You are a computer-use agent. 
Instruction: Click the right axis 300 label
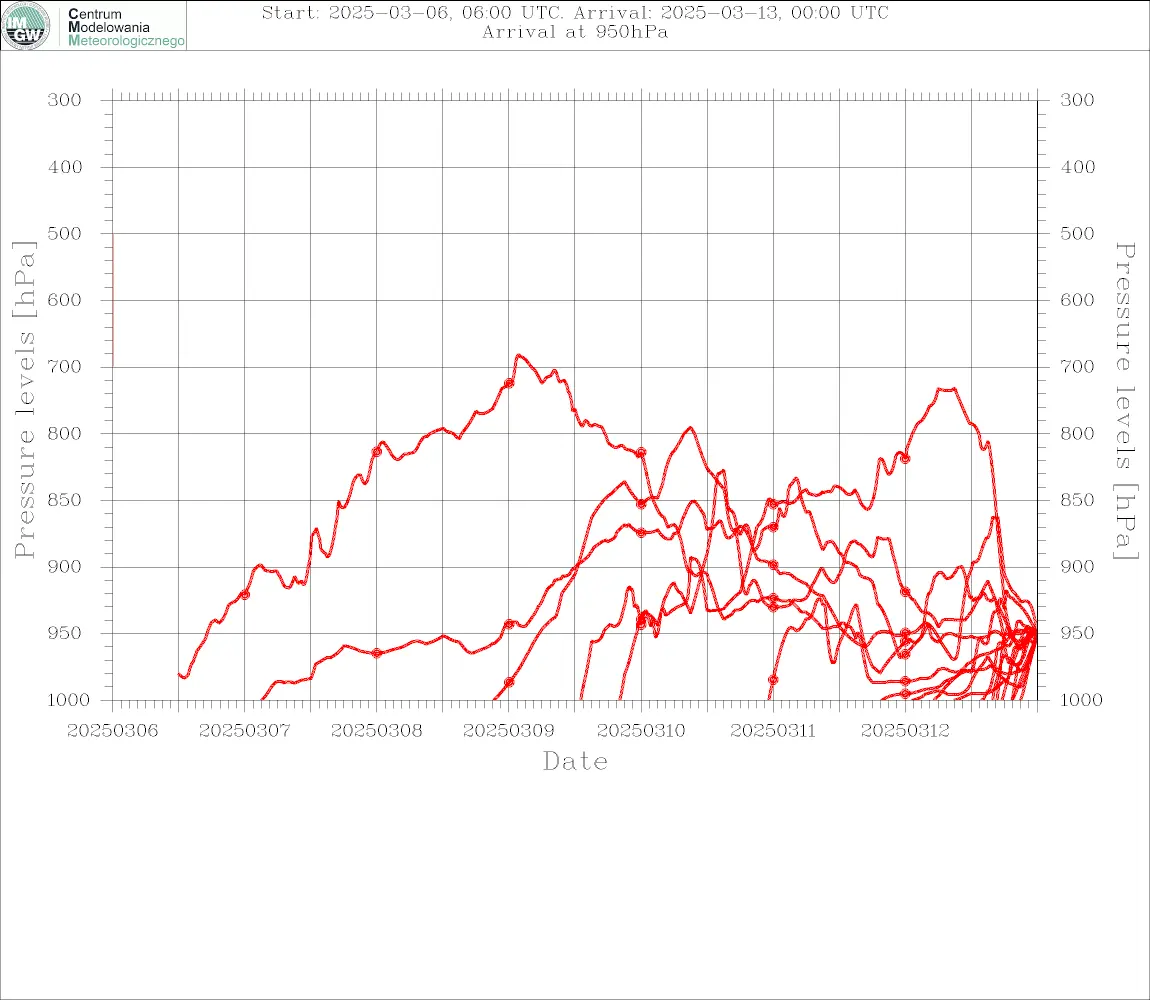(1077, 100)
